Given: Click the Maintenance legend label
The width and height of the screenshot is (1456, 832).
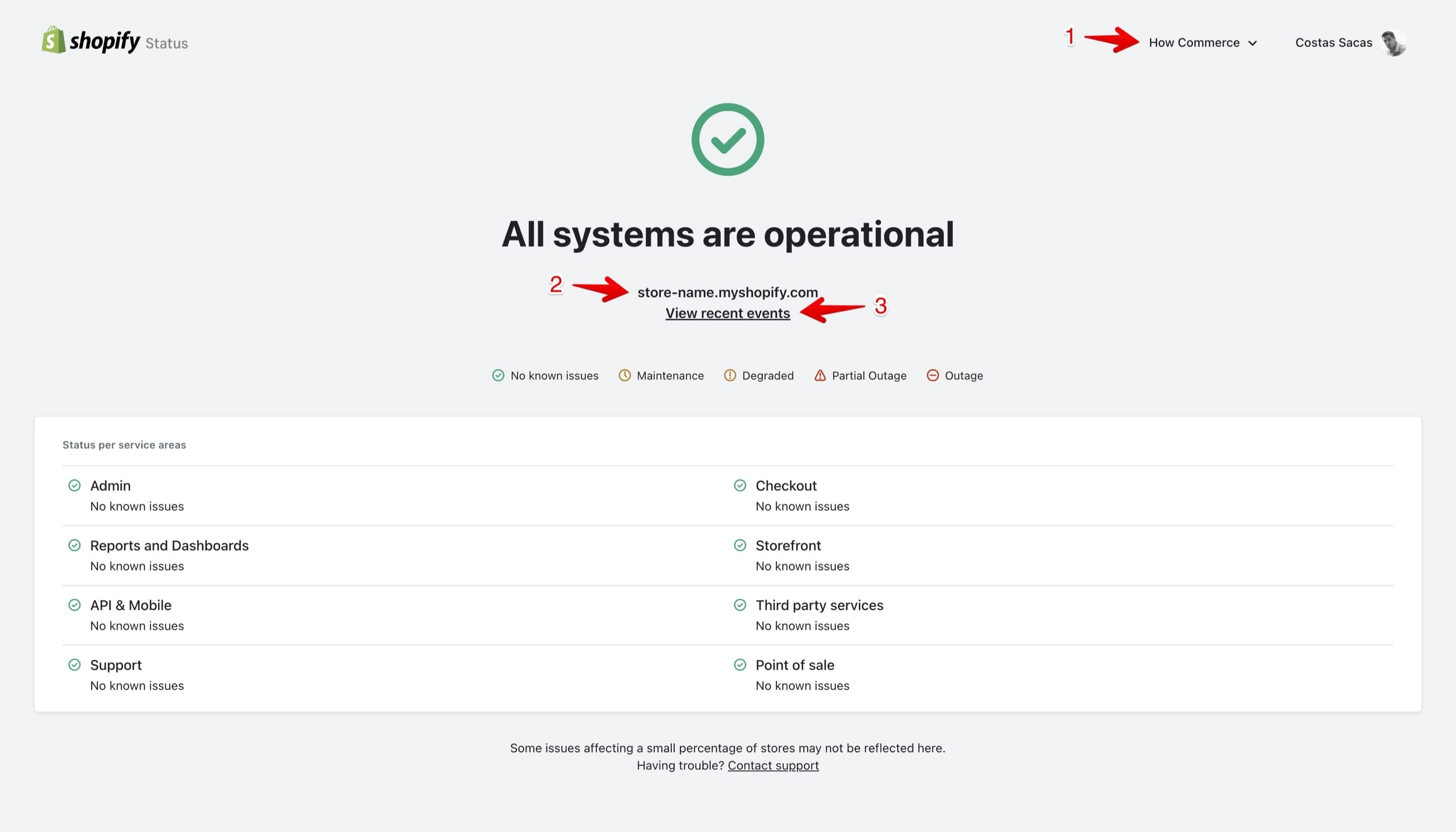Looking at the screenshot, I should click(x=670, y=375).
